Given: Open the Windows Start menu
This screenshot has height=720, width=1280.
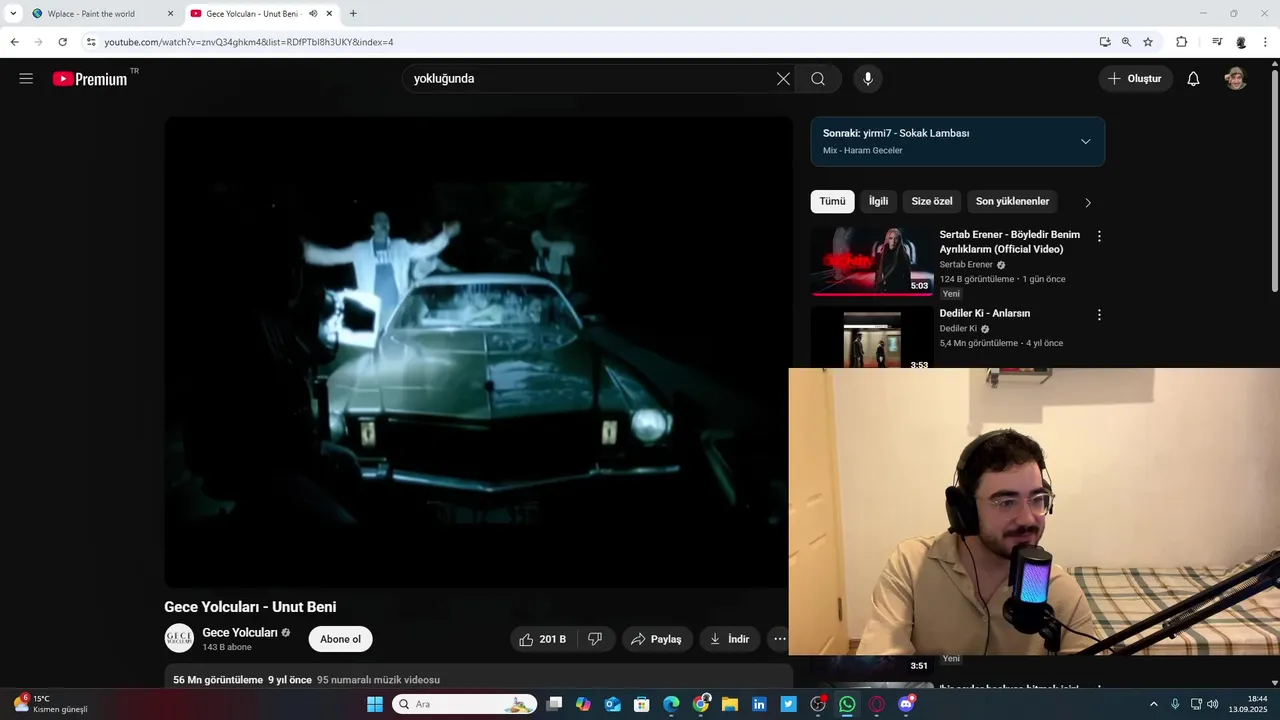Looking at the screenshot, I should coord(375,704).
